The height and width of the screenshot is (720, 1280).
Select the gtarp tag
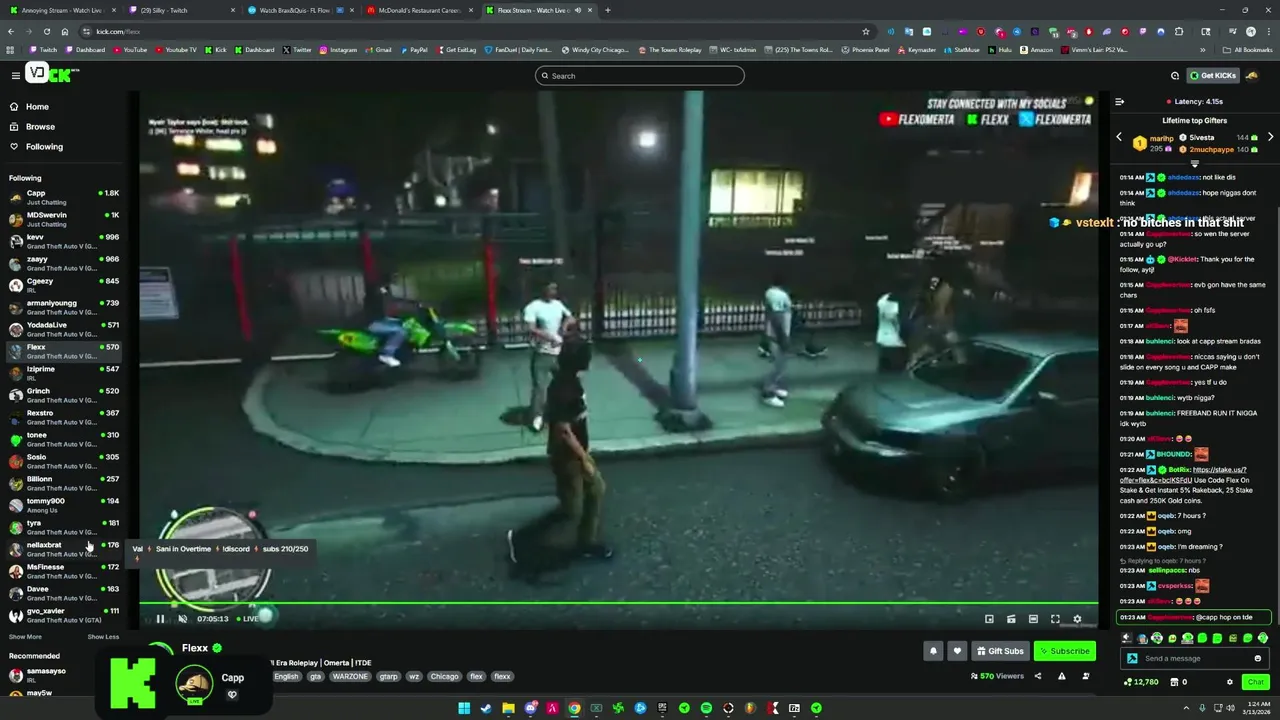point(388,676)
